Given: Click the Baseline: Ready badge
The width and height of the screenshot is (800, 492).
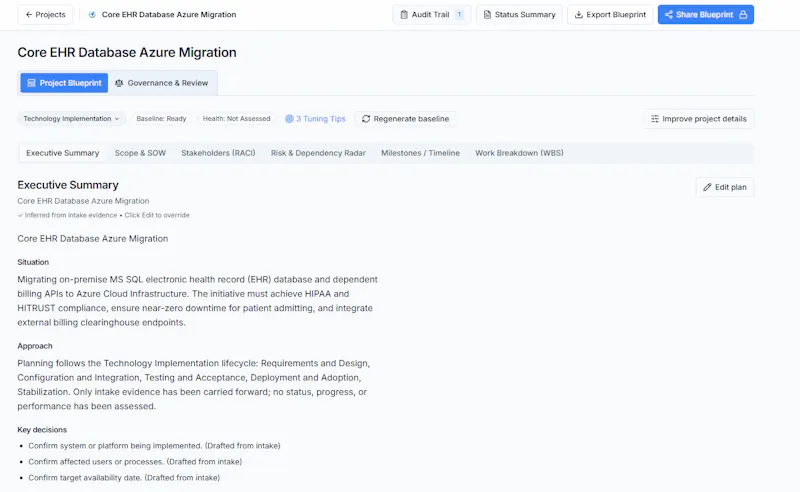Looking at the screenshot, I should (x=161, y=119).
